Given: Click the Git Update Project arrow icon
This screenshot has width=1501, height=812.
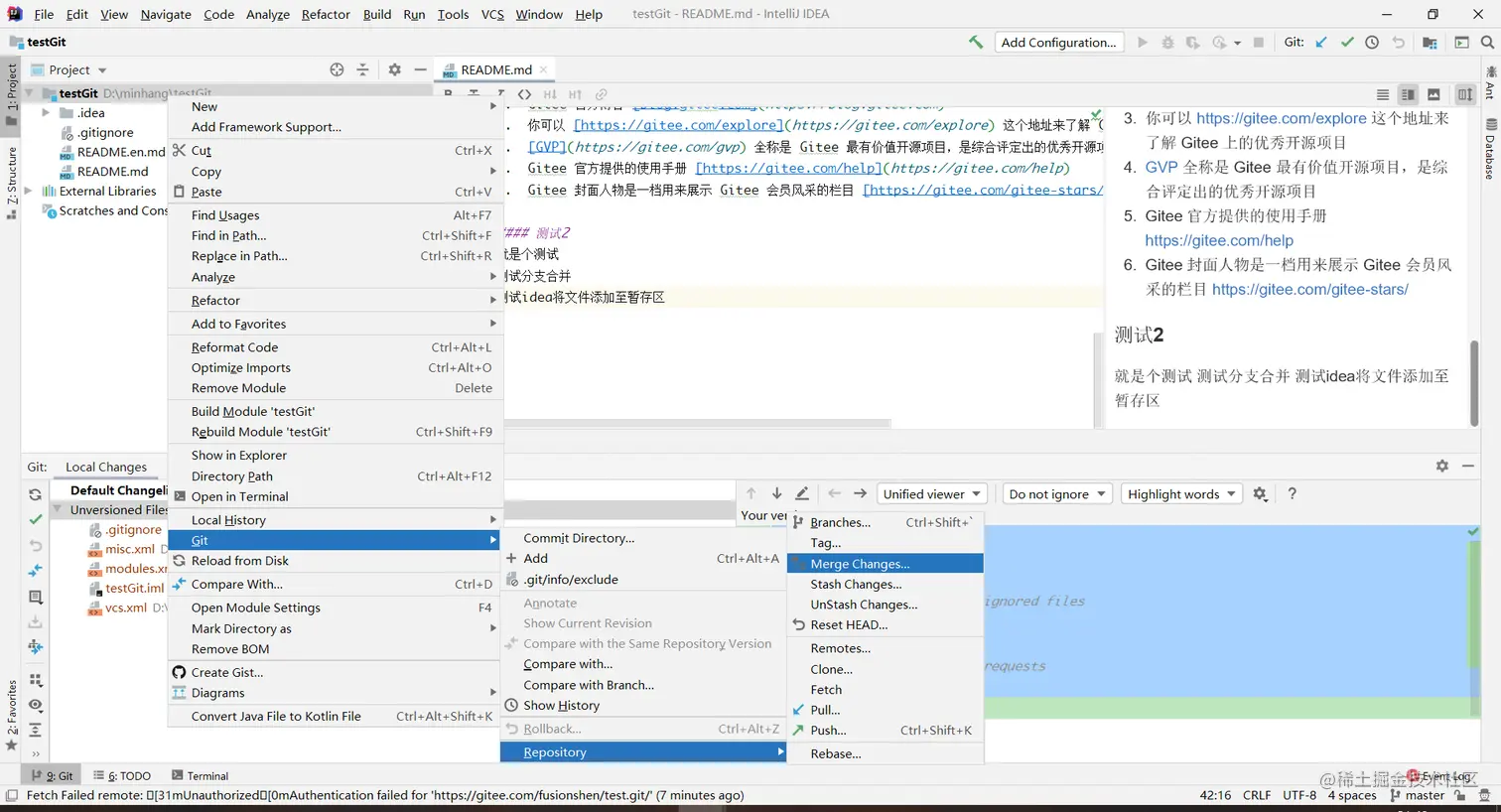Looking at the screenshot, I should 1320,42.
